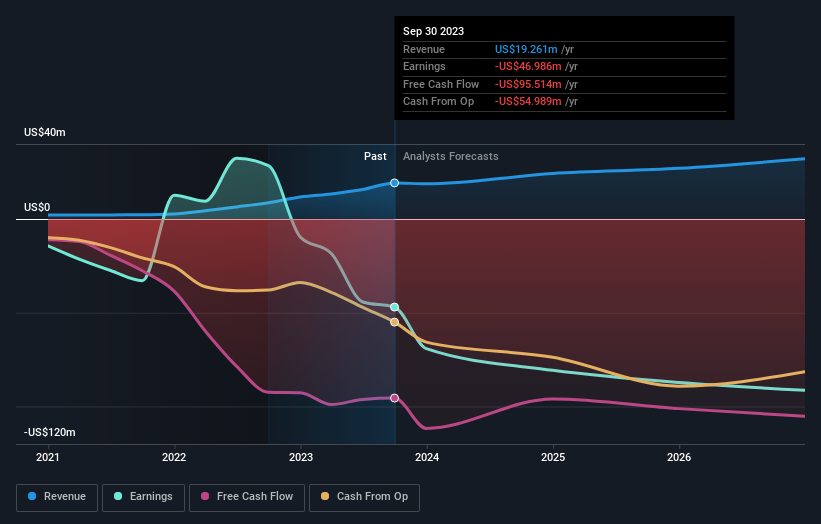Image resolution: width=821 pixels, height=524 pixels.
Task: Click the 2025 x-axis label
Action: pos(553,458)
